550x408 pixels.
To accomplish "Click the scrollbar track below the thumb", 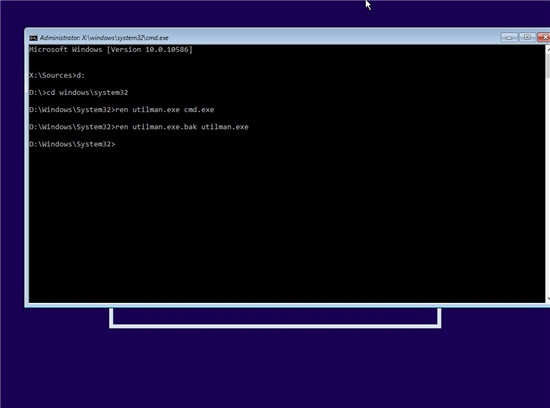I will (548, 186).
